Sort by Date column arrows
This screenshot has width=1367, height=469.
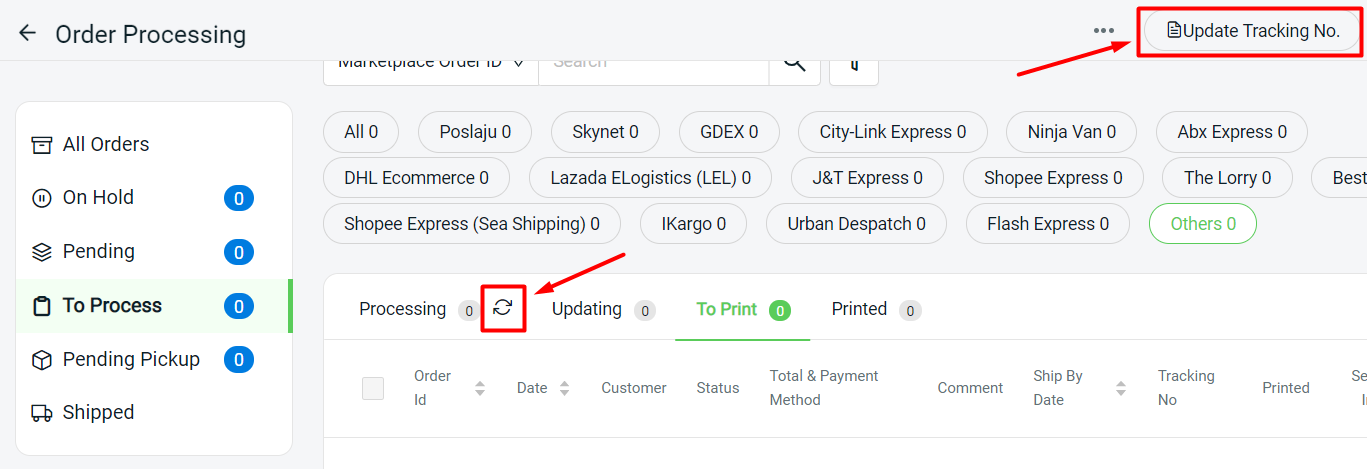(564, 388)
